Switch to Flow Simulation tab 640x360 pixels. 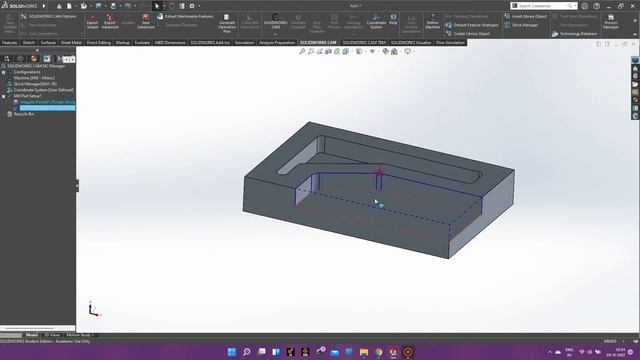coord(450,42)
